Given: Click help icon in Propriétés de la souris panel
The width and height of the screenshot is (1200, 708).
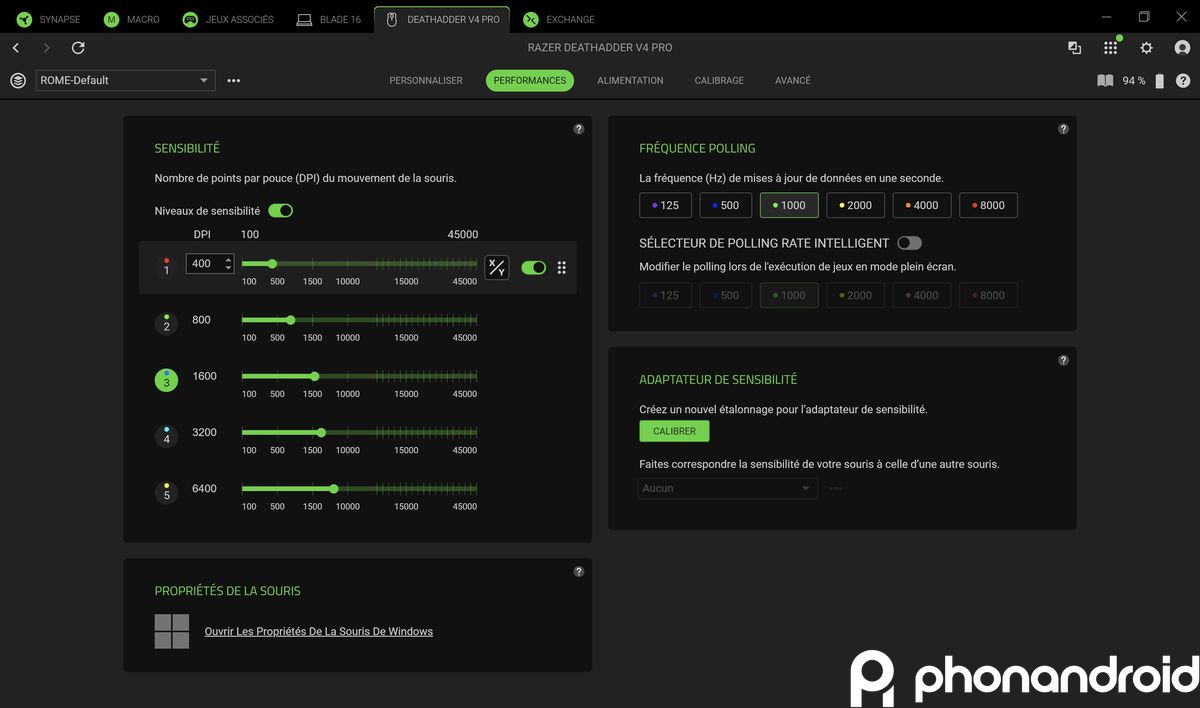Looking at the screenshot, I should pos(579,572).
